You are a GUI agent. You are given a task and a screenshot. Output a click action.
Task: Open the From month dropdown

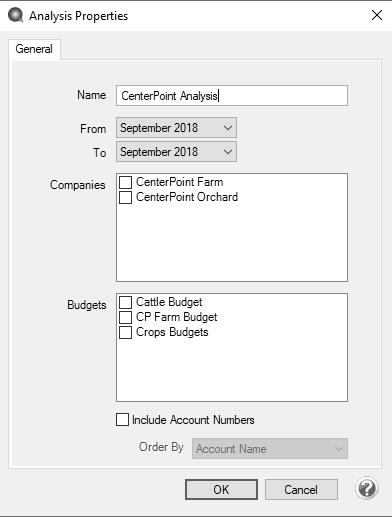point(176,128)
